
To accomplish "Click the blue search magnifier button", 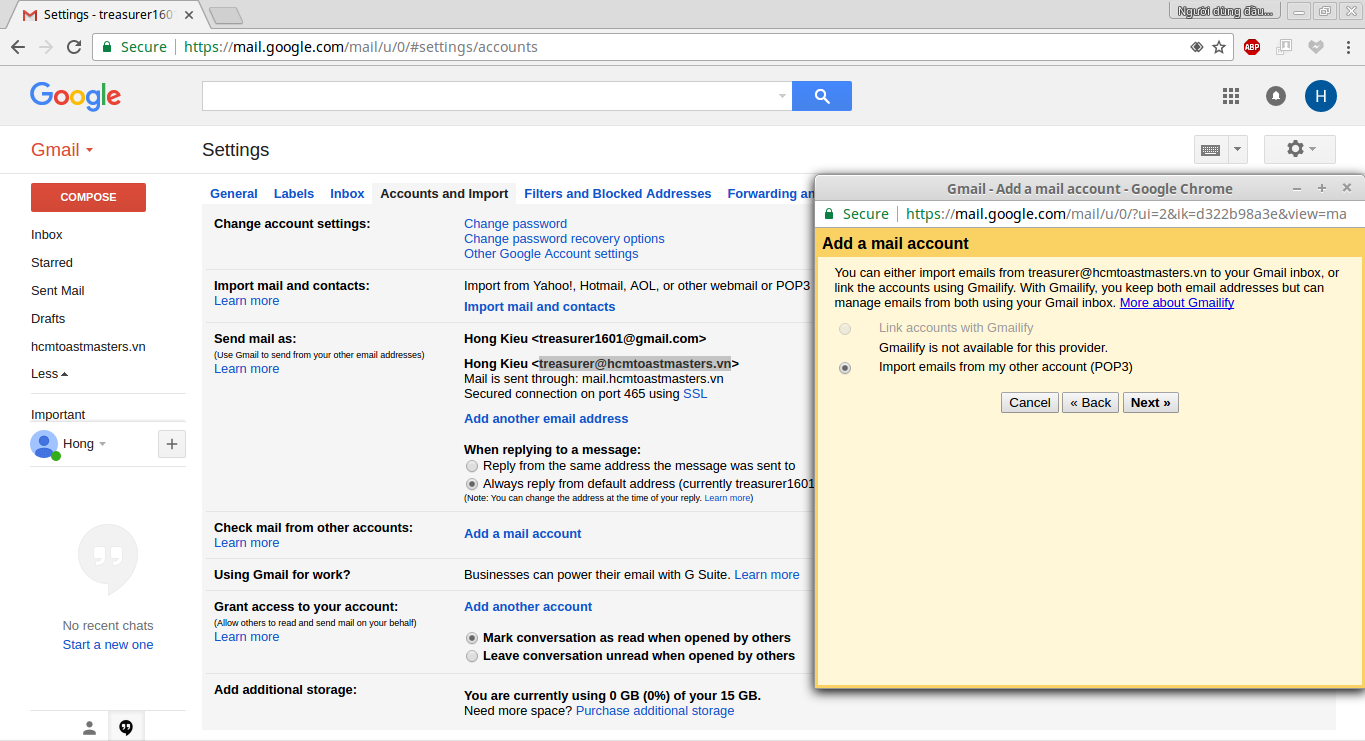I will pos(822,96).
